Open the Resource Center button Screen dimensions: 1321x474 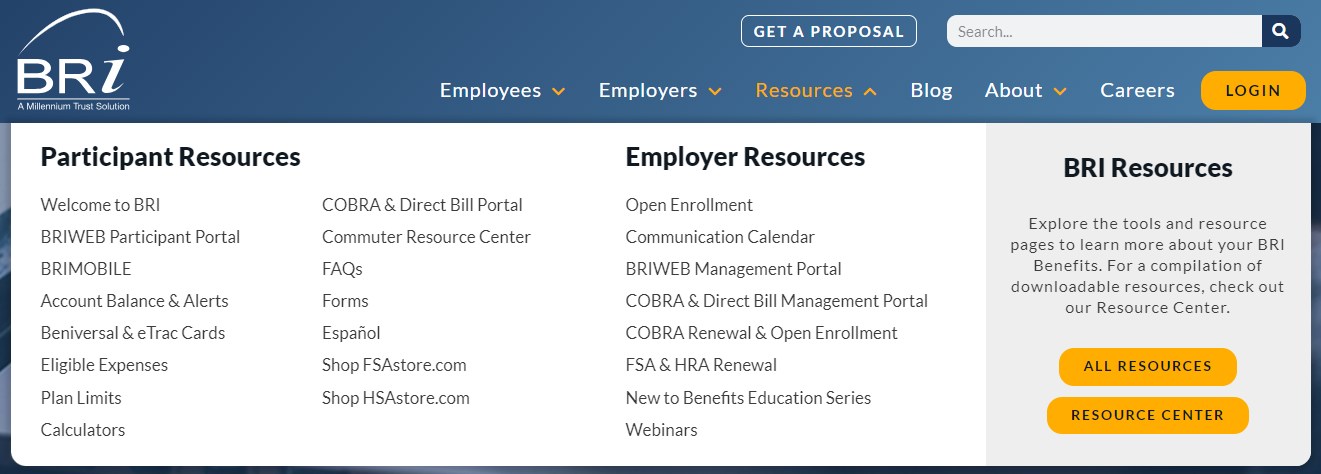point(1147,415)
